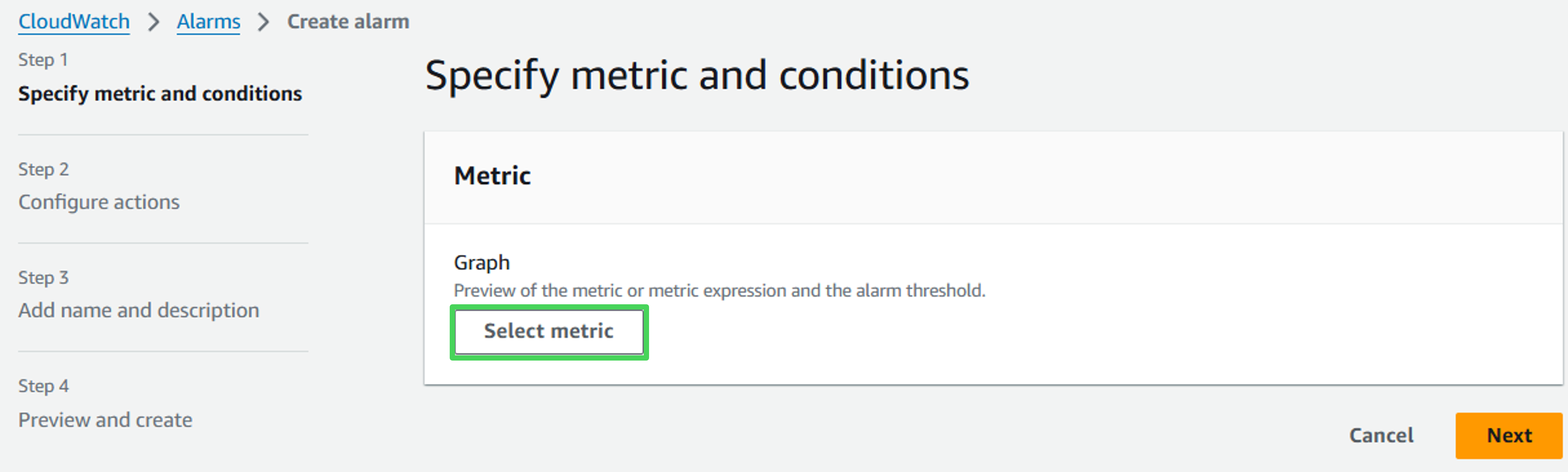The image size is (1568, 472).
Task: Open the CloudWatch breadcrumb link
Action: [x=74, y=22]
